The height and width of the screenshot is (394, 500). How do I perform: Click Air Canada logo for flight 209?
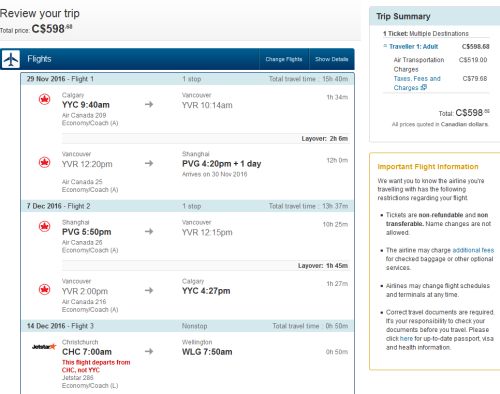(44, 99)
